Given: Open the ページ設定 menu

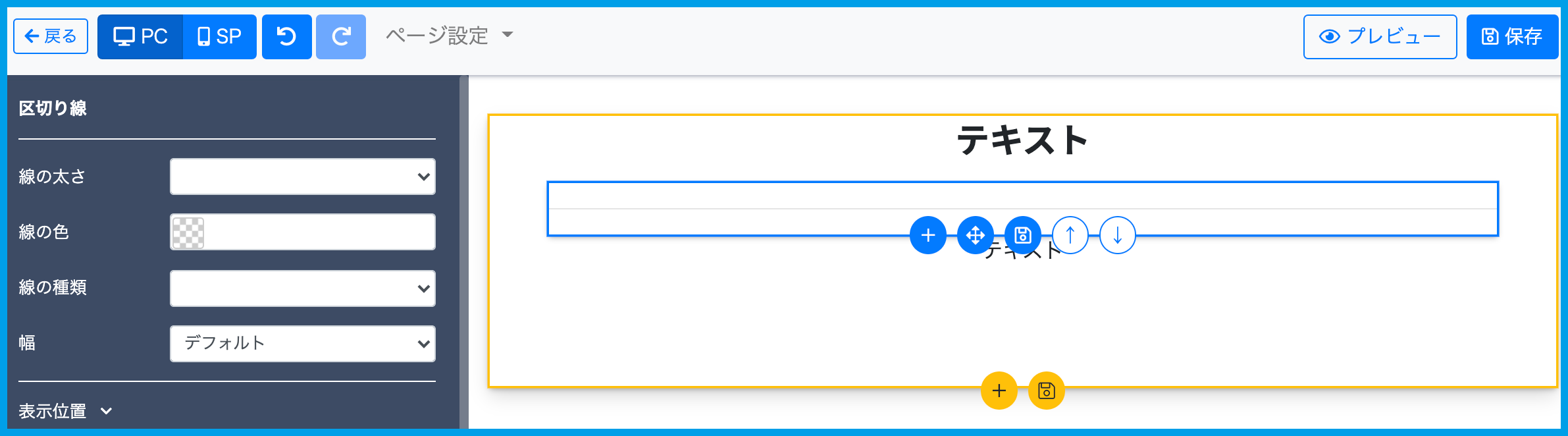Looking at the screenshot, I should click(x=449, y=36).
